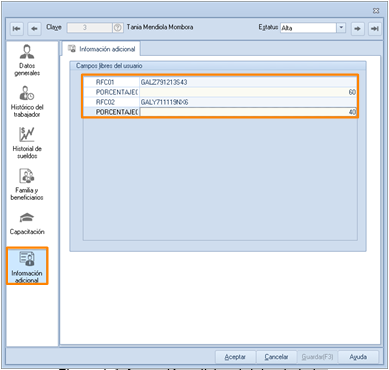Screen dimensions: 389x370
Task: Go to first record arrow
Action: tap(16, 29)
